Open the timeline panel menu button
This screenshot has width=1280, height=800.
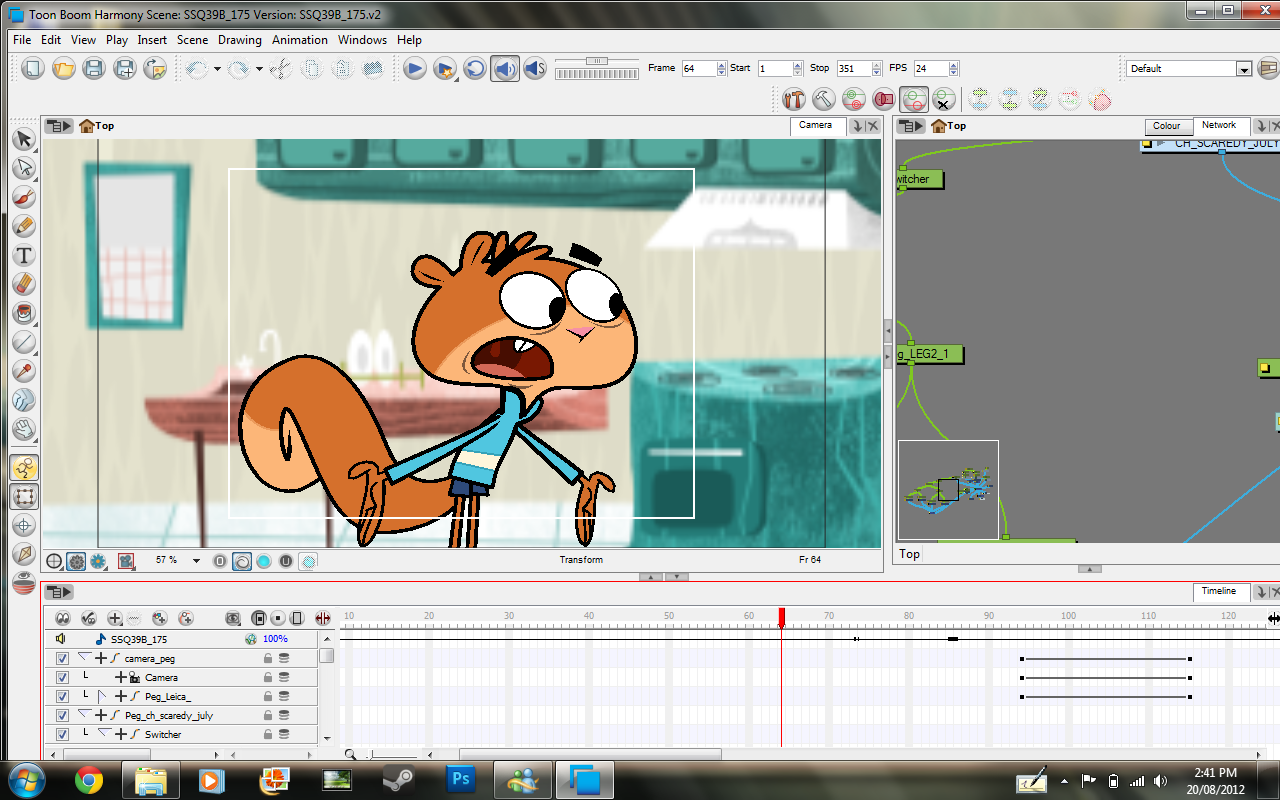tap(59, 592)
